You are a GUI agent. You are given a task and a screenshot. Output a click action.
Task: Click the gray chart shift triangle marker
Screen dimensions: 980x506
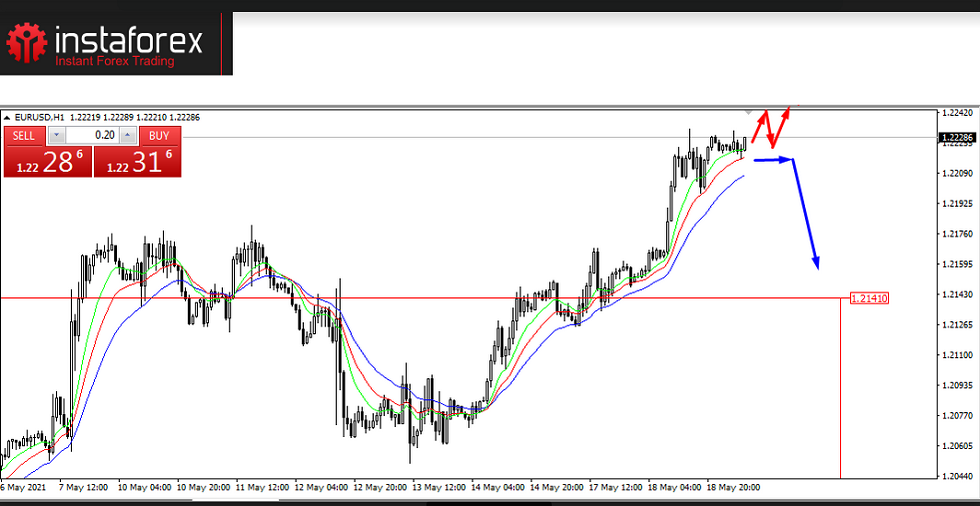749,109
